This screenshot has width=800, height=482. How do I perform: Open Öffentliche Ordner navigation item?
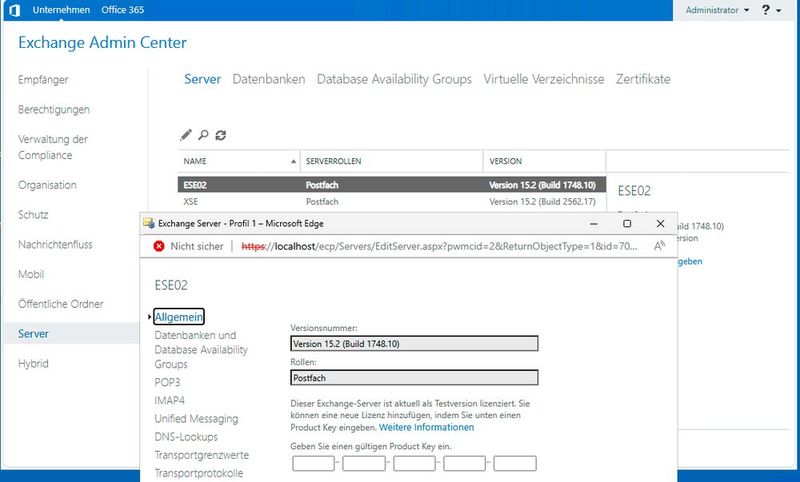(60, 303)
